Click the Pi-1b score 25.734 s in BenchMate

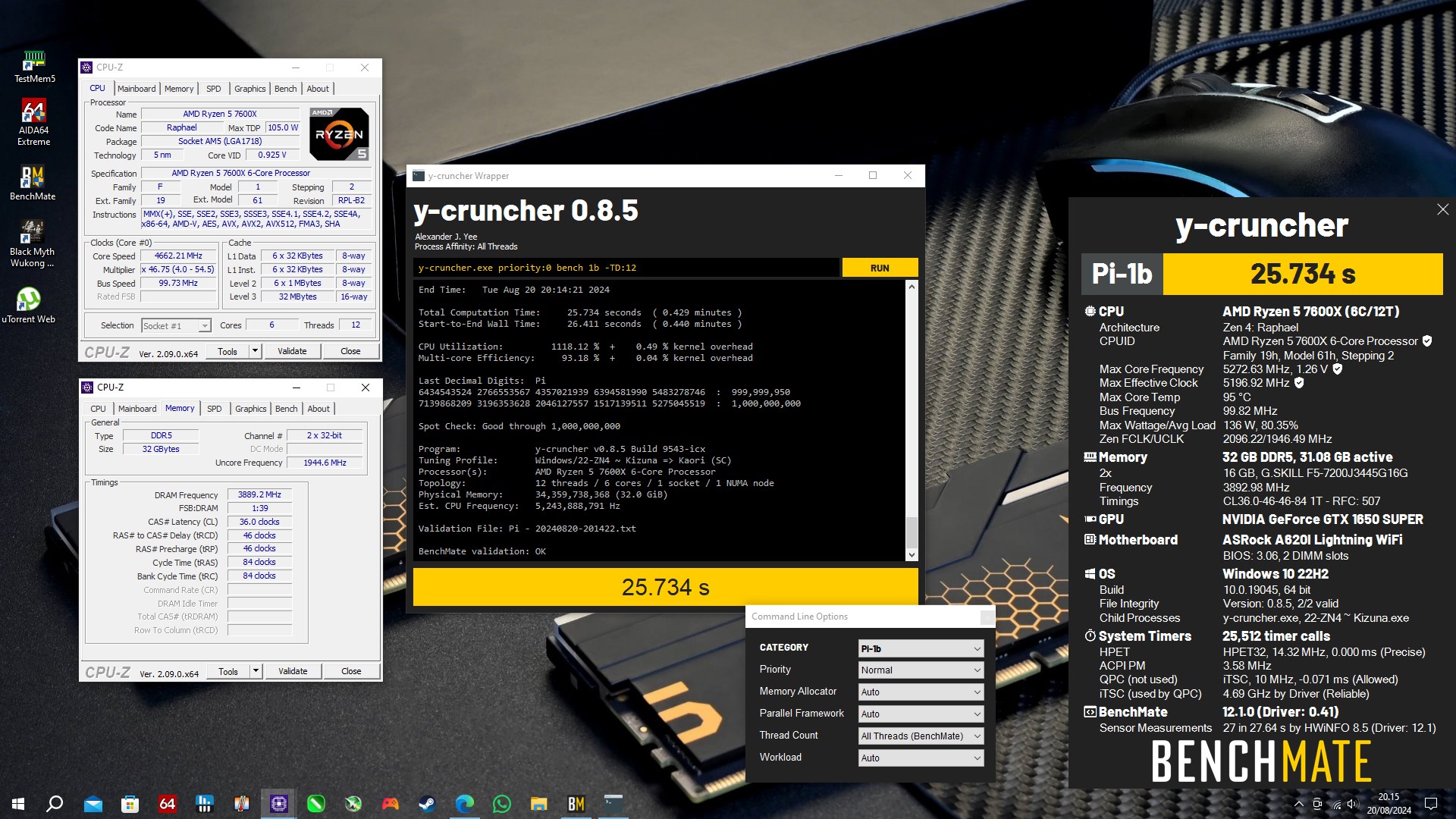(1303, 274)
